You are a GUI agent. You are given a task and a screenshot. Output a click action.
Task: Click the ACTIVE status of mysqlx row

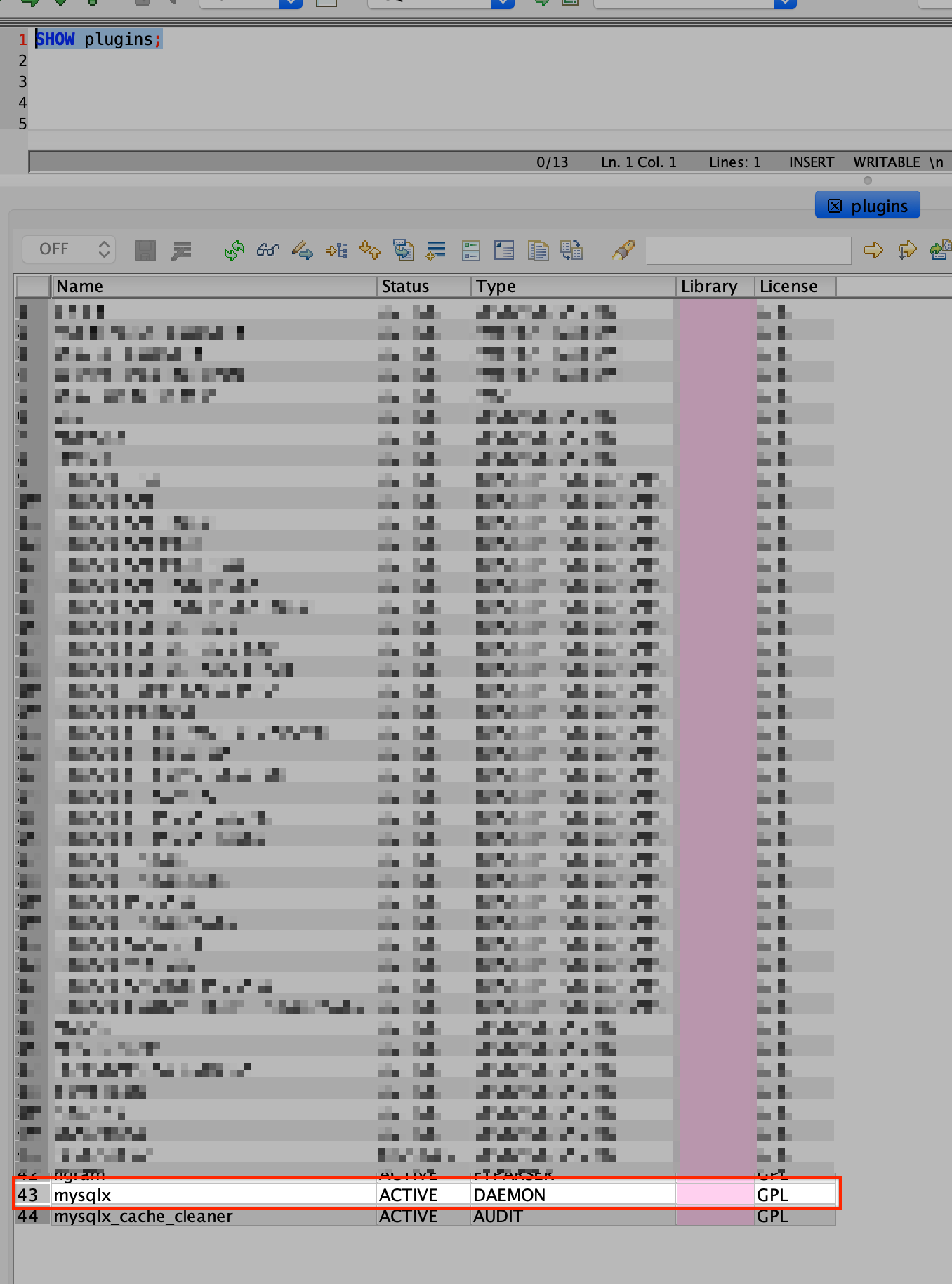click(x=423, y=1195)
